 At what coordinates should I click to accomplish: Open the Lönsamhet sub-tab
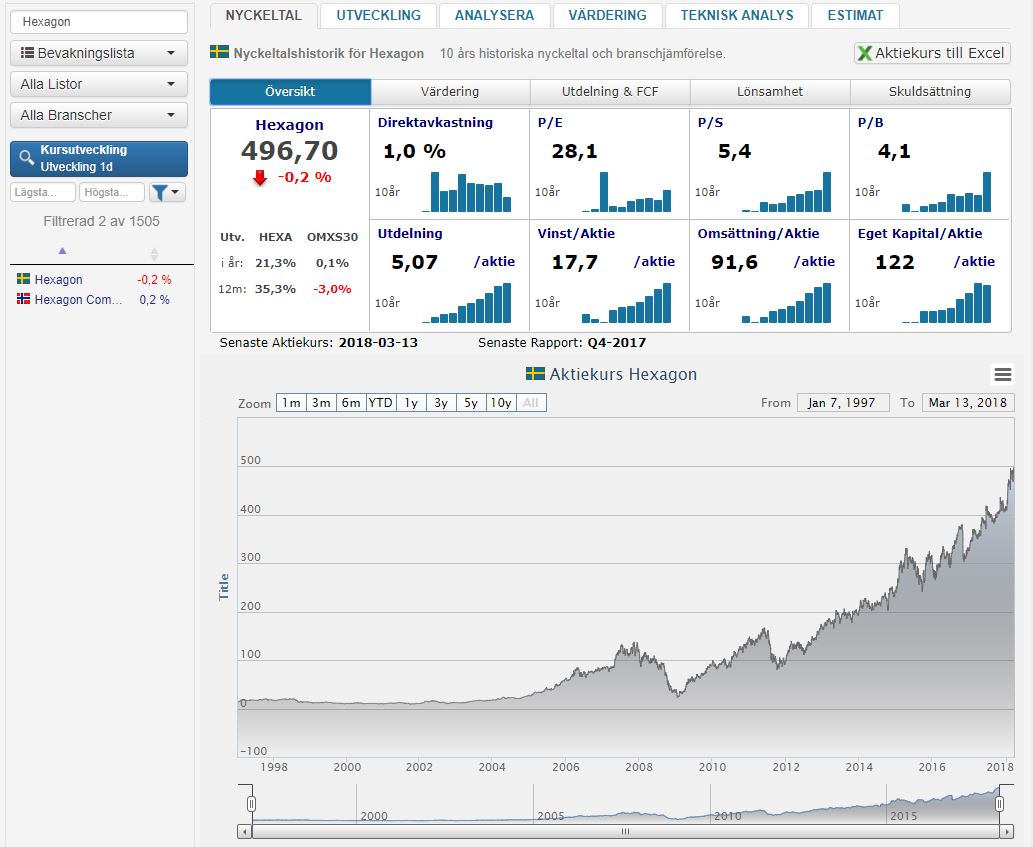[769, 92]
